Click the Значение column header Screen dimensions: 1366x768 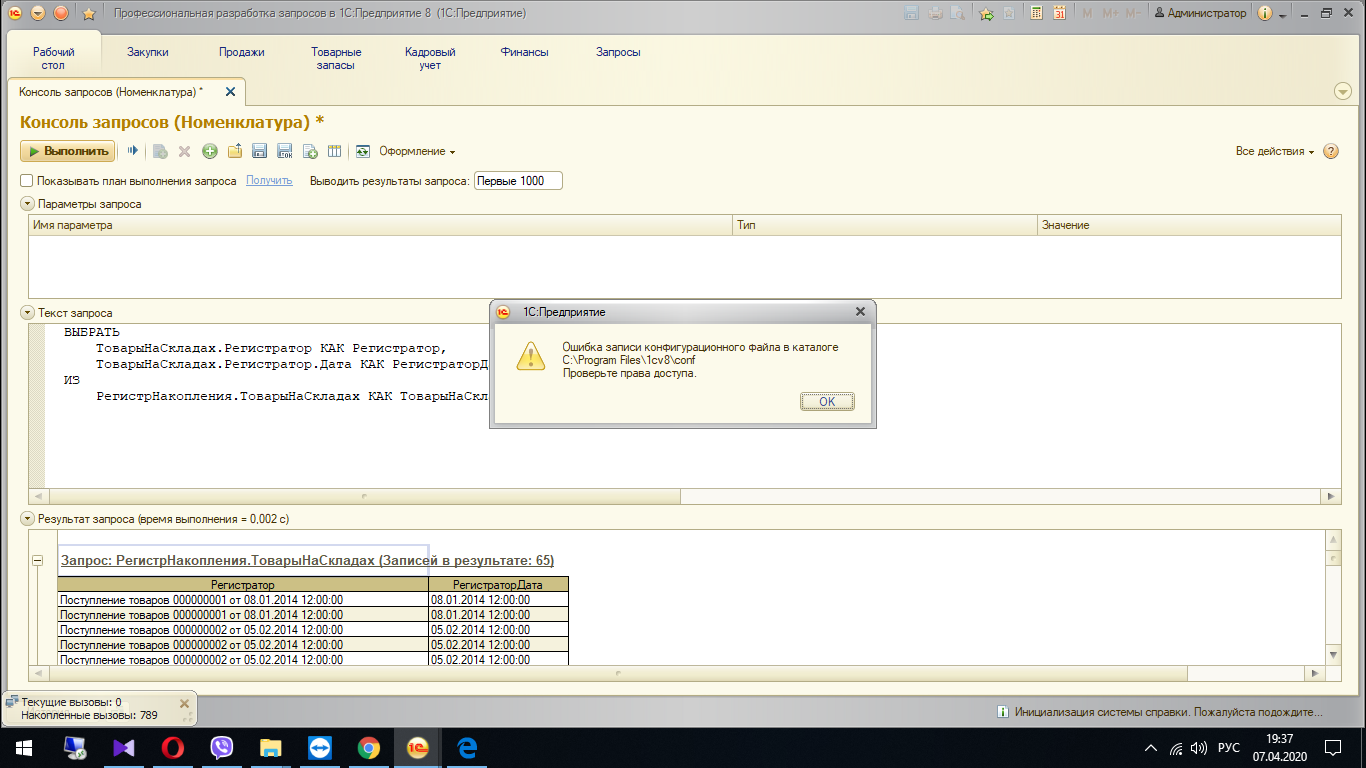click(1189, 225)
